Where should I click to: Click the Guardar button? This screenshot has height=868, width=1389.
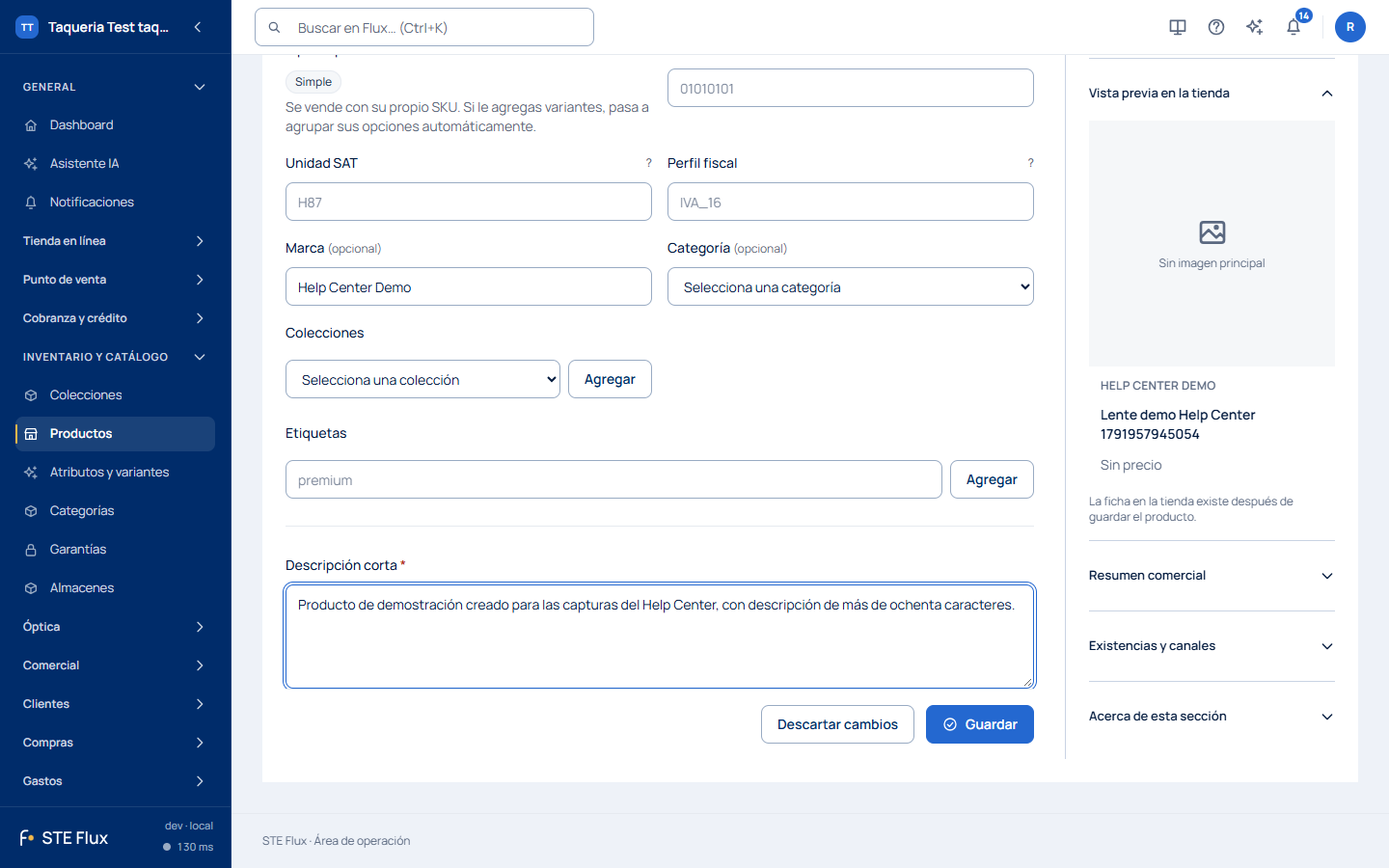click(980, 724)
